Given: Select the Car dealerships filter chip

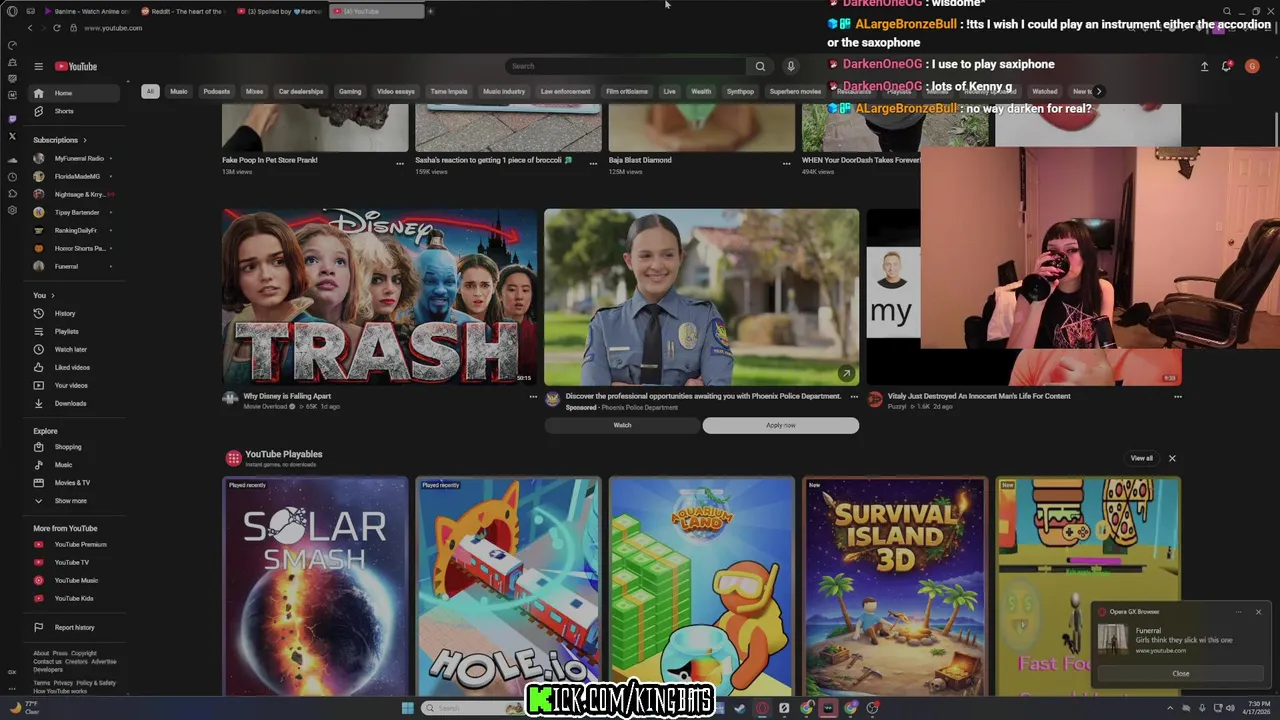Looking at the screenshot, I should 301,91.
